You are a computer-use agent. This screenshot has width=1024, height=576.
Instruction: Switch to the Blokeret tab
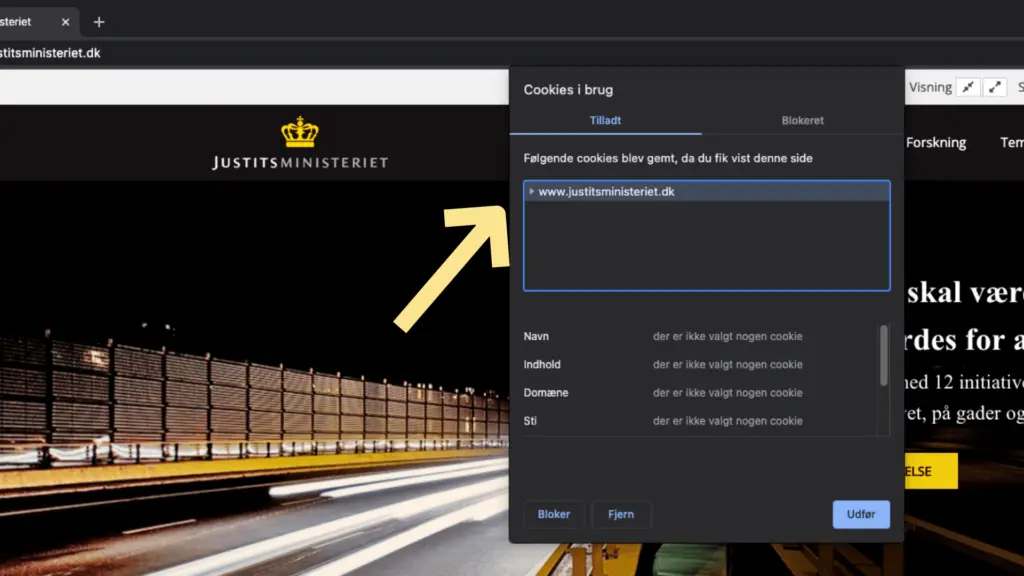[x=802, y=120]
